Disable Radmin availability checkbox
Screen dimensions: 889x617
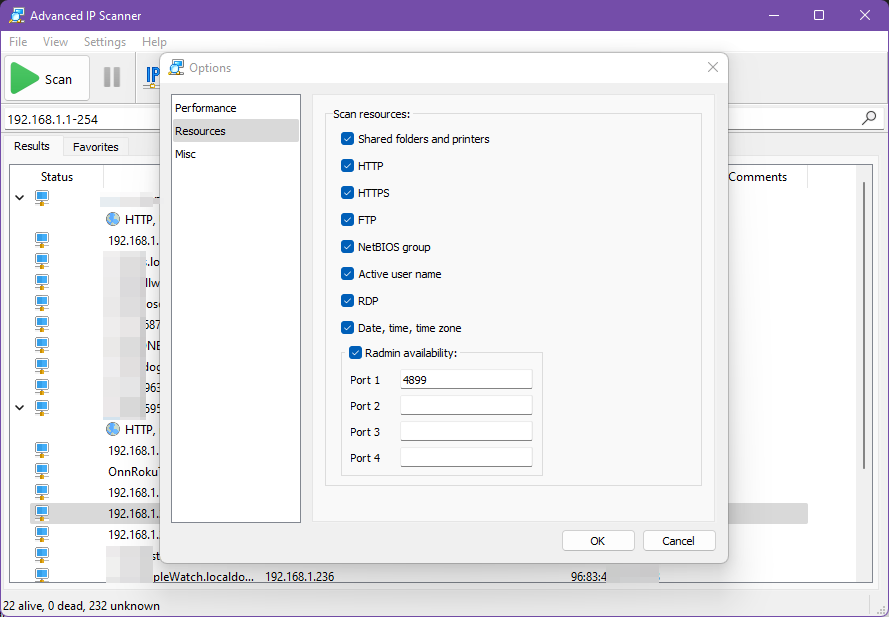coord(355,353)
